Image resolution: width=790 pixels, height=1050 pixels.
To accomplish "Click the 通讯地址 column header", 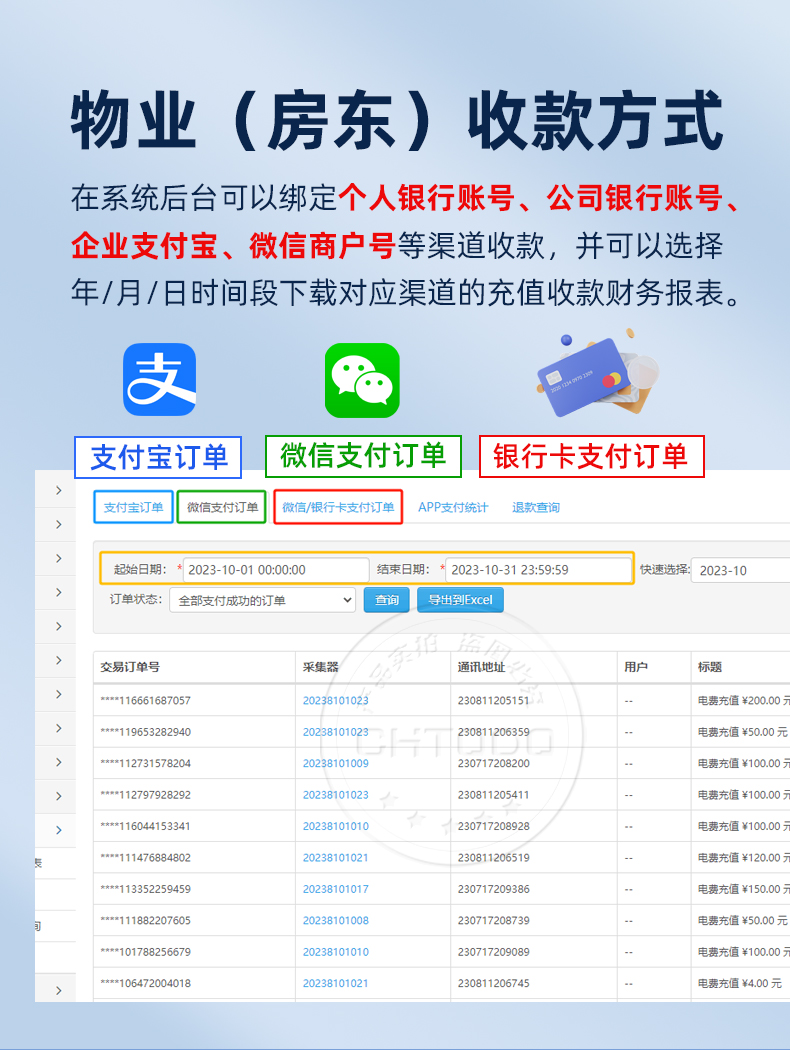I will coord(481,667).
